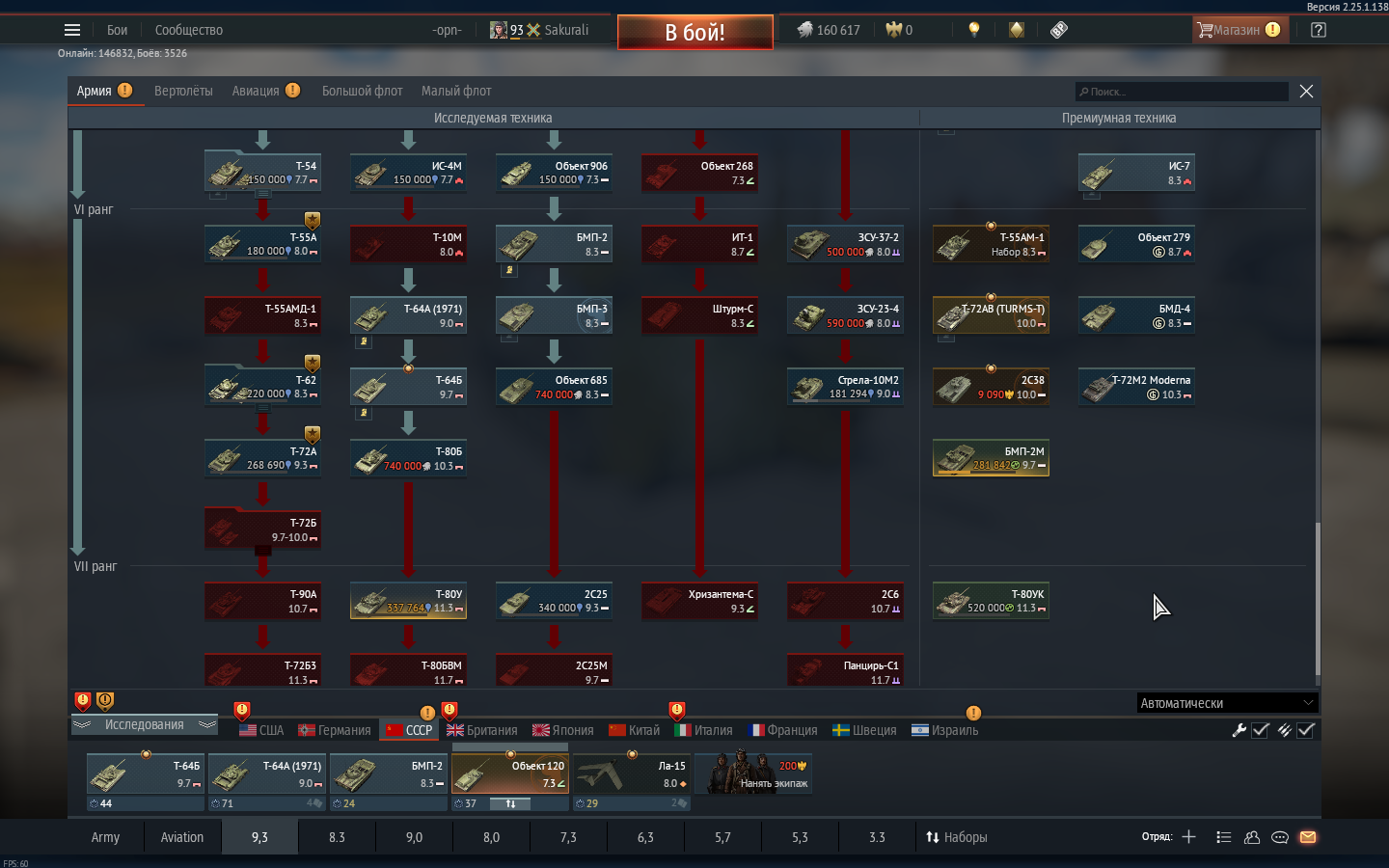
Task: Open the Бои menu
Action: coord(118,30)
